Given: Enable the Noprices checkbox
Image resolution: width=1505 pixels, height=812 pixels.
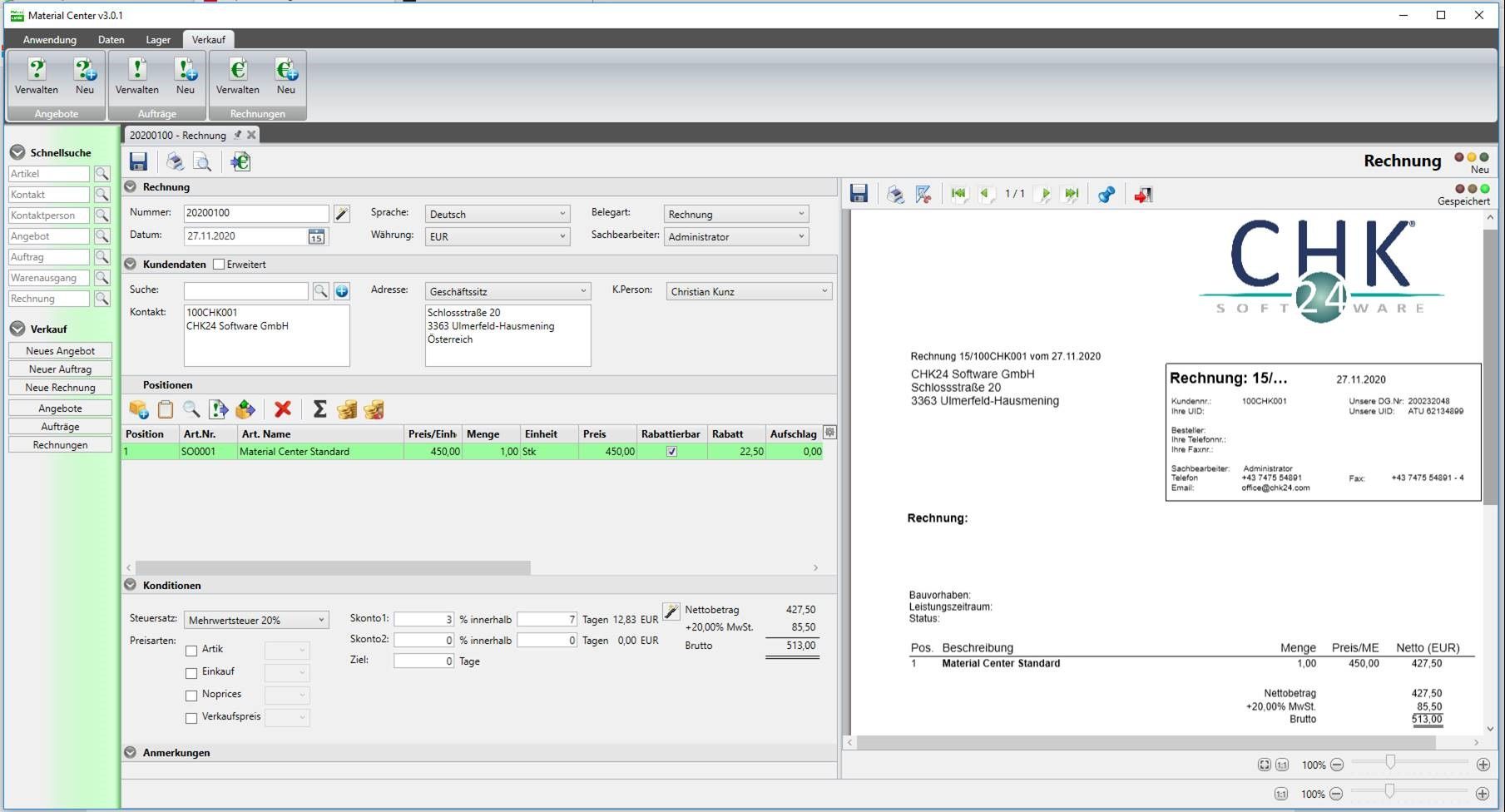Looking at the screenshot, I should pos(191,696).
